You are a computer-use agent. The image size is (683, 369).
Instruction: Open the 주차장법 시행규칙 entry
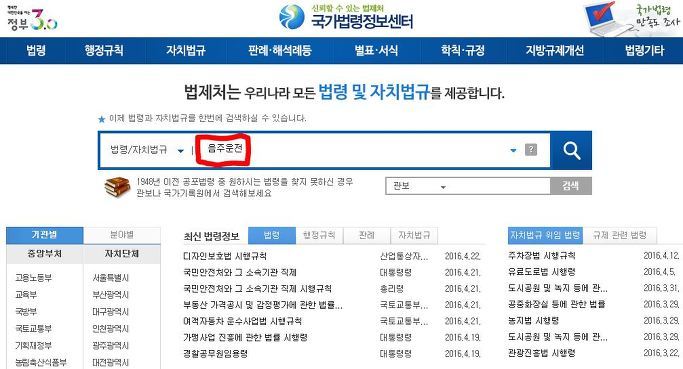click(541, 256)
